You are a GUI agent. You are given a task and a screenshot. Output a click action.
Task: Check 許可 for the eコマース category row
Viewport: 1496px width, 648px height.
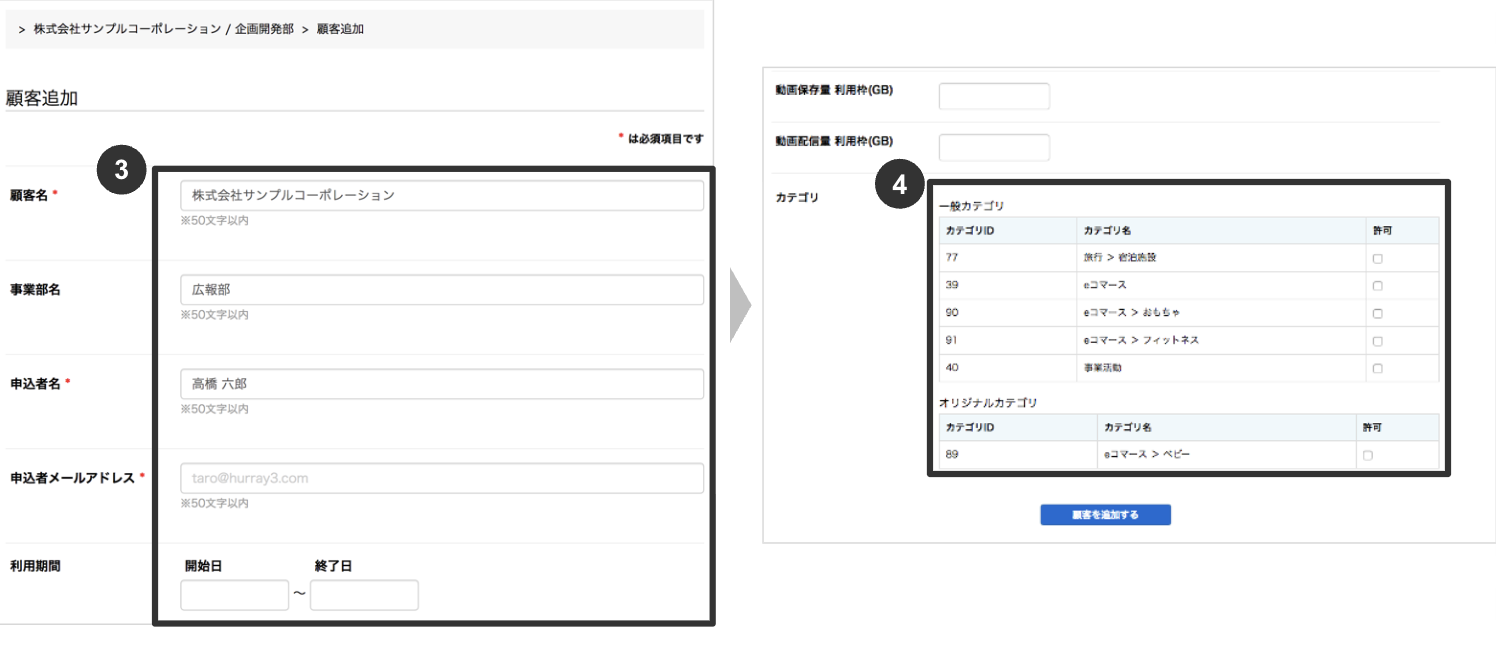(x=1378, y=285)
